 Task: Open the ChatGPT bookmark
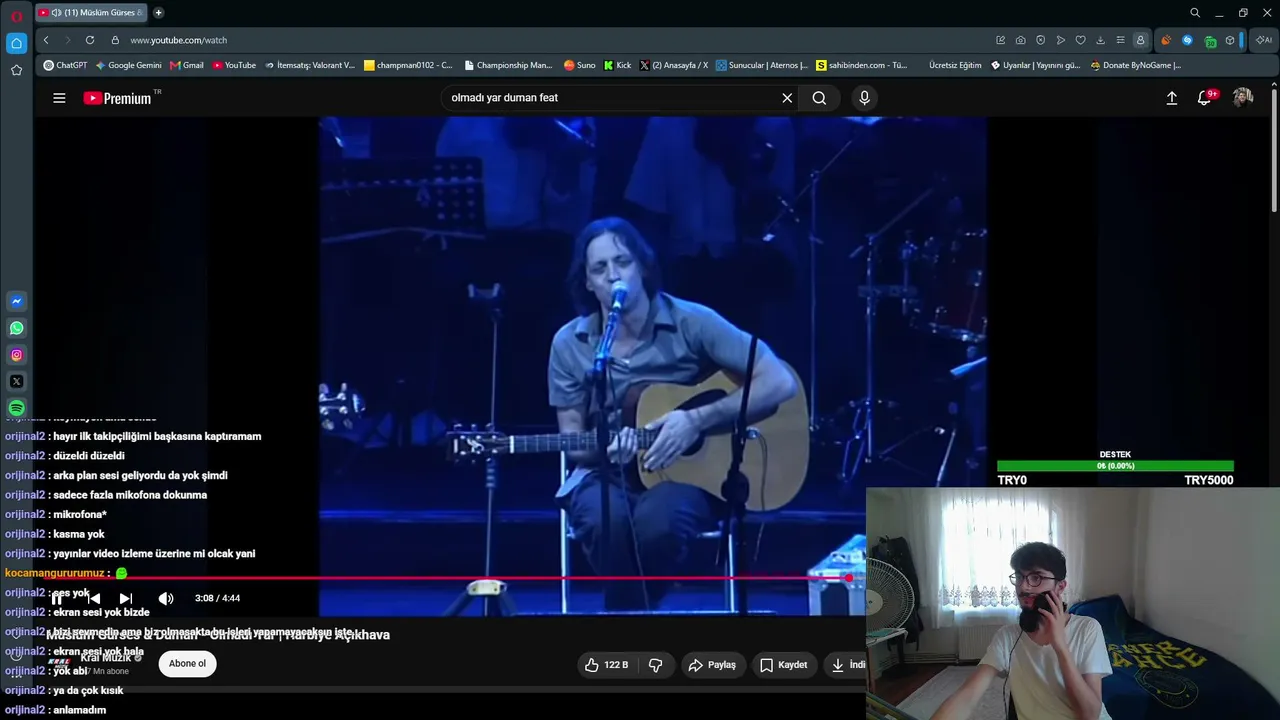(x=65, y=65)
